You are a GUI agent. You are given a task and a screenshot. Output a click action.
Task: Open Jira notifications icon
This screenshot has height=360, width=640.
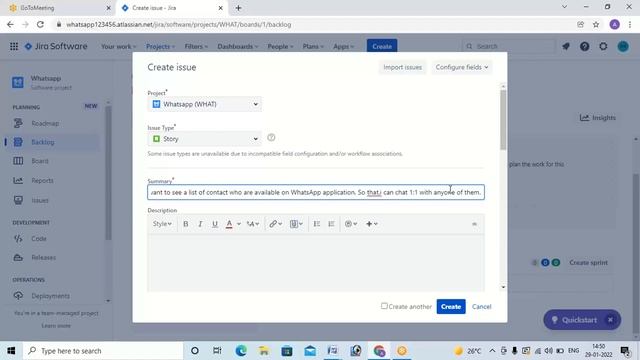566,47
